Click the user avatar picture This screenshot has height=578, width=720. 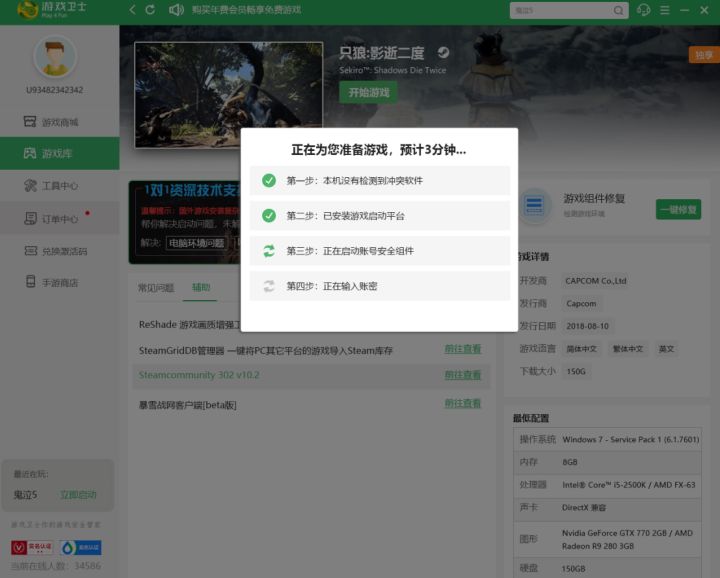[x=55, y=57]
